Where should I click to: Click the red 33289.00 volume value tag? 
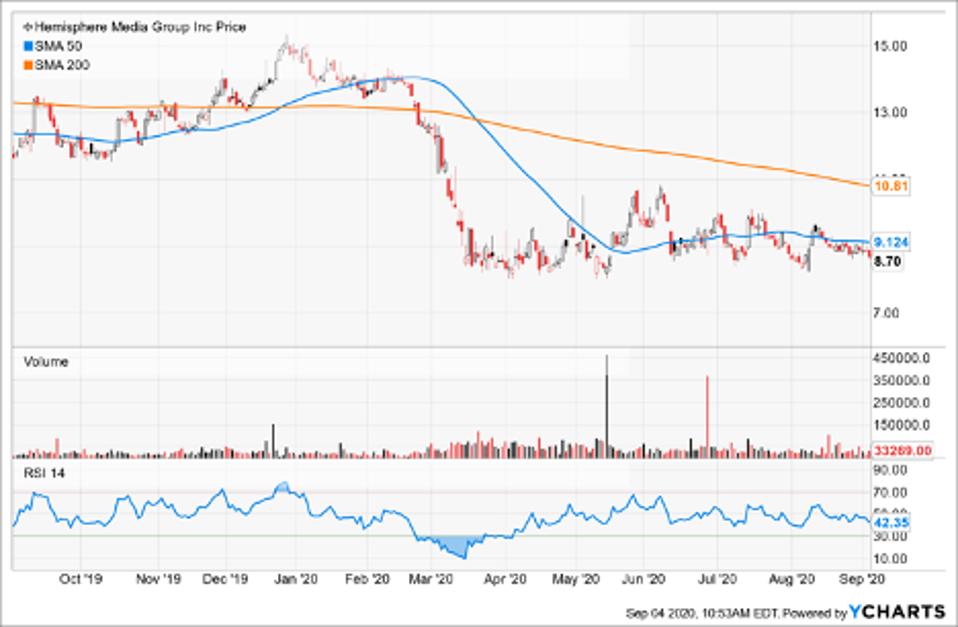coord(902,451)
